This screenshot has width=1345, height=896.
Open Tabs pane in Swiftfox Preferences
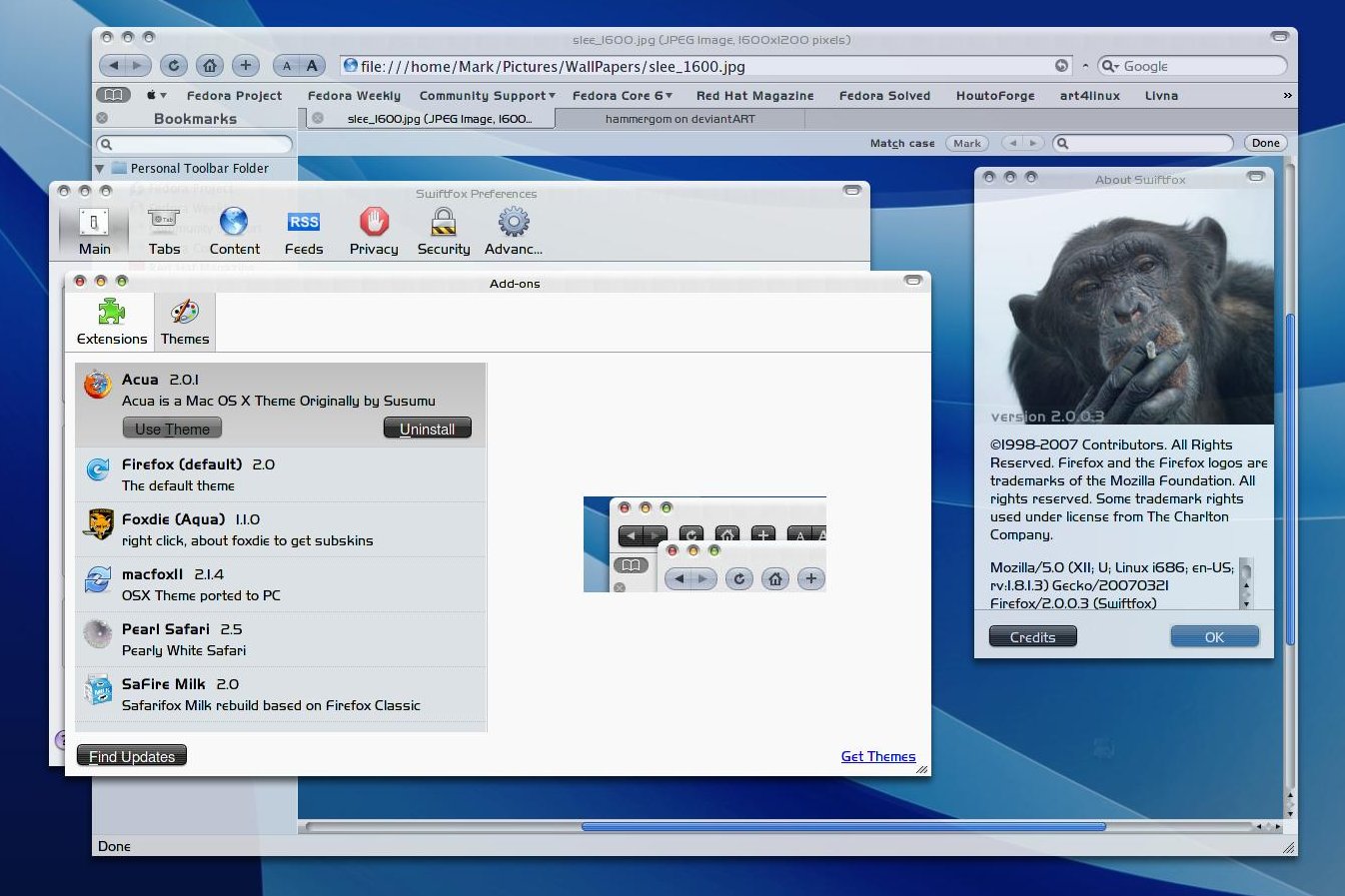click(x=164, y=231)
